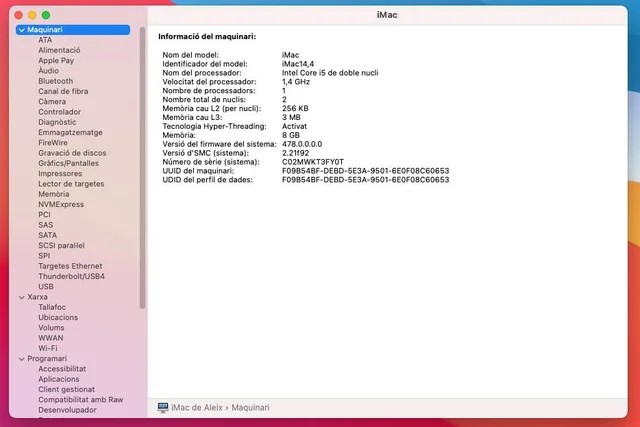The image size is (640, 427).
Task: Click iMac de Aleix in path bar
Action: coord(197,407)
